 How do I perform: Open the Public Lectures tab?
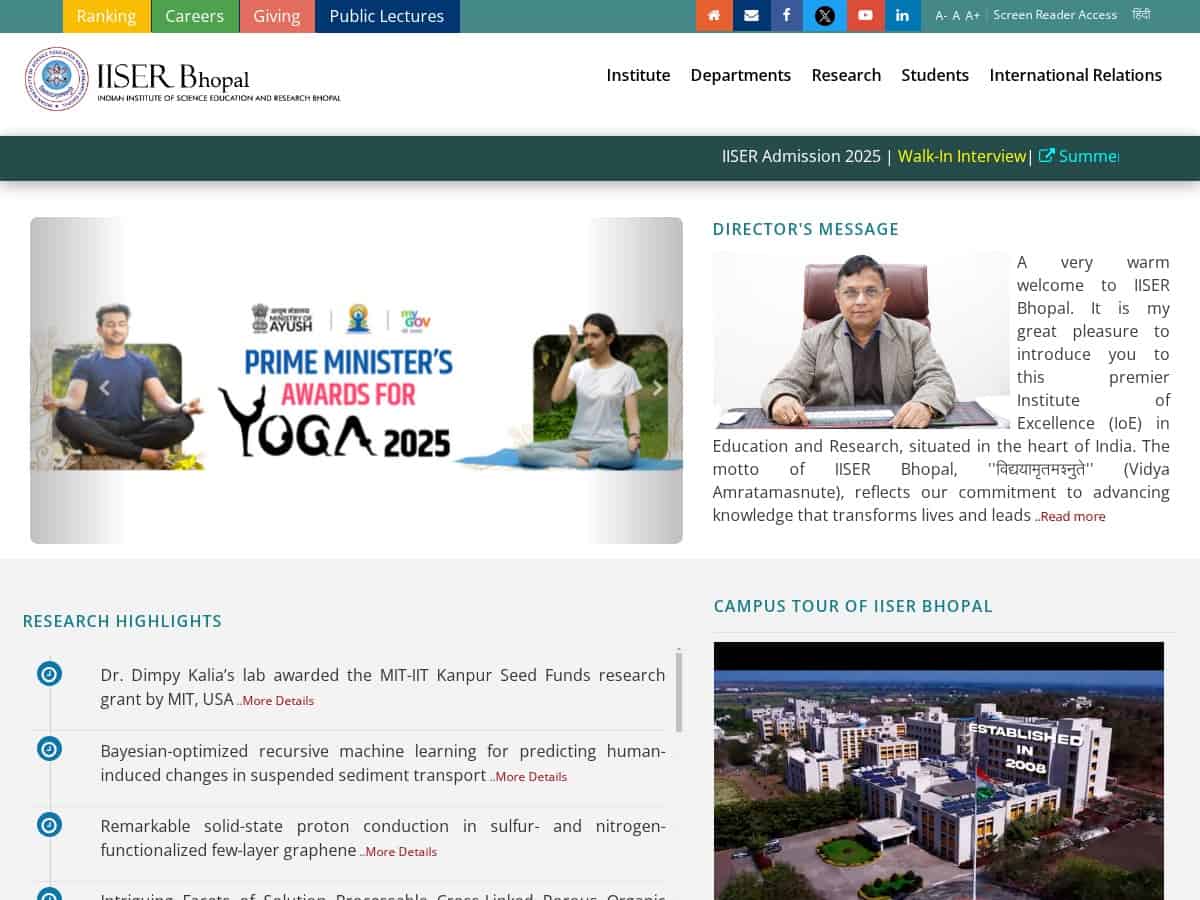click(x=387, y=16)
